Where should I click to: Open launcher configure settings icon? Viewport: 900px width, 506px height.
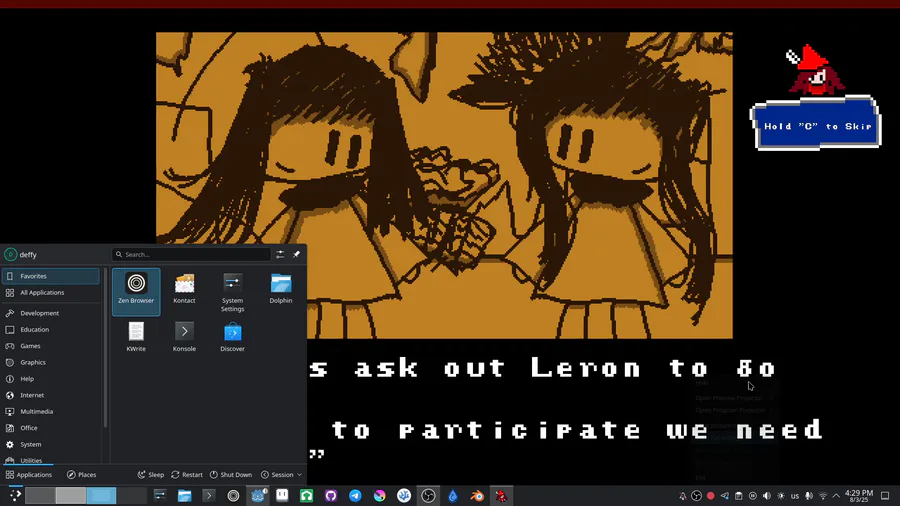280,254
